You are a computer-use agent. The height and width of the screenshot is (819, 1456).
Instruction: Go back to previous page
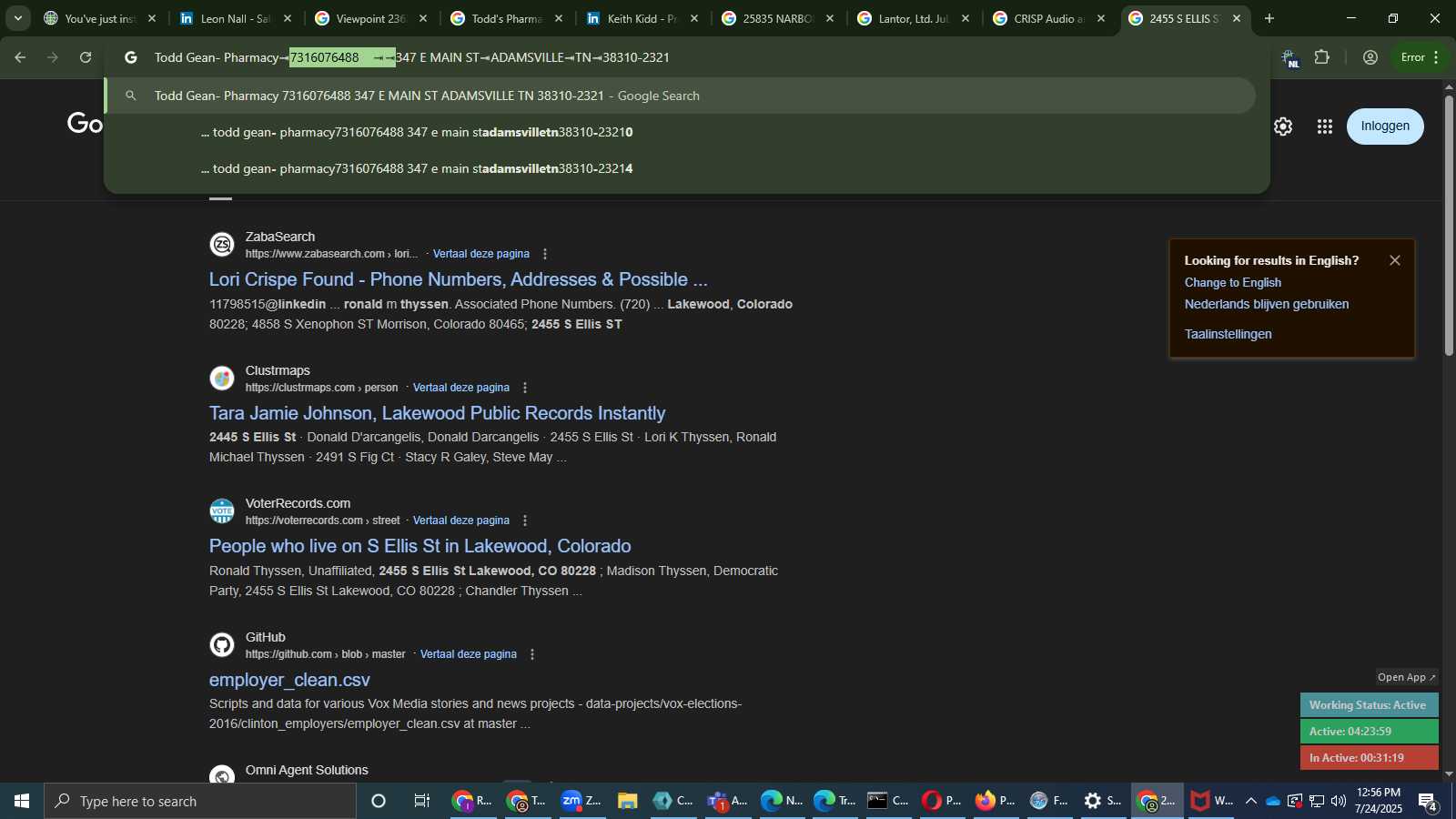20,57
